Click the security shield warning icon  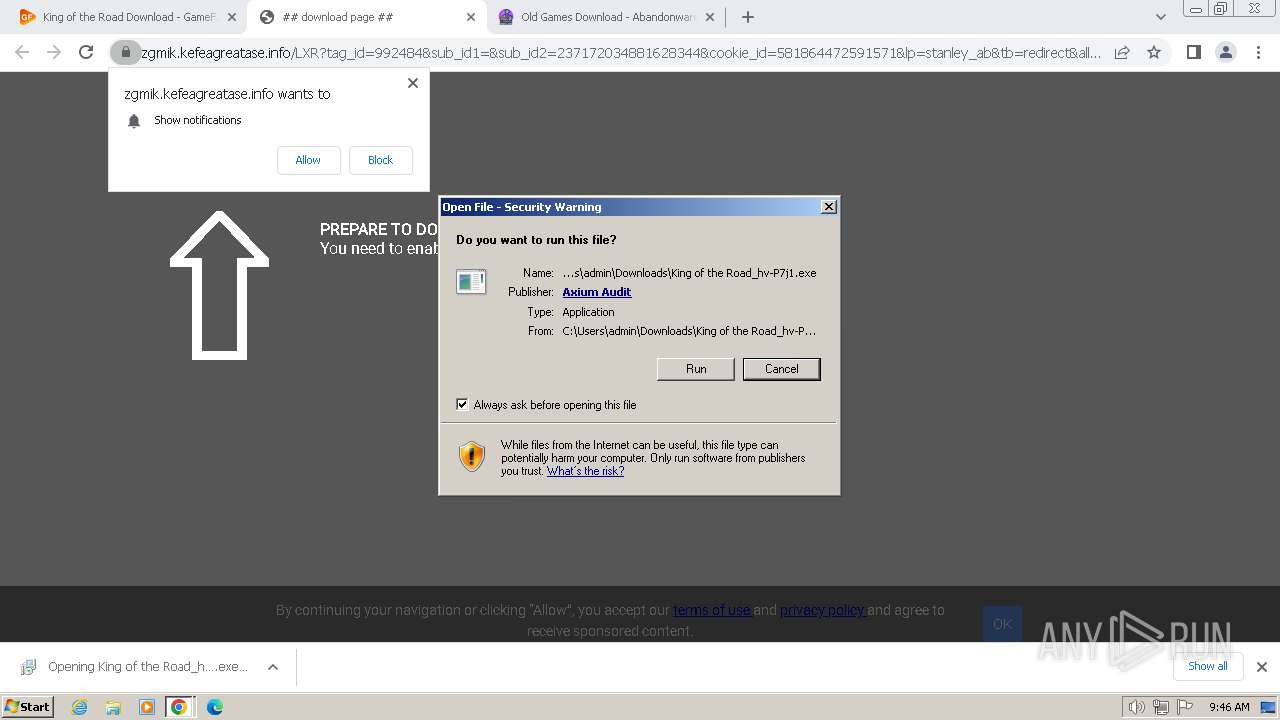coord(472,457)
